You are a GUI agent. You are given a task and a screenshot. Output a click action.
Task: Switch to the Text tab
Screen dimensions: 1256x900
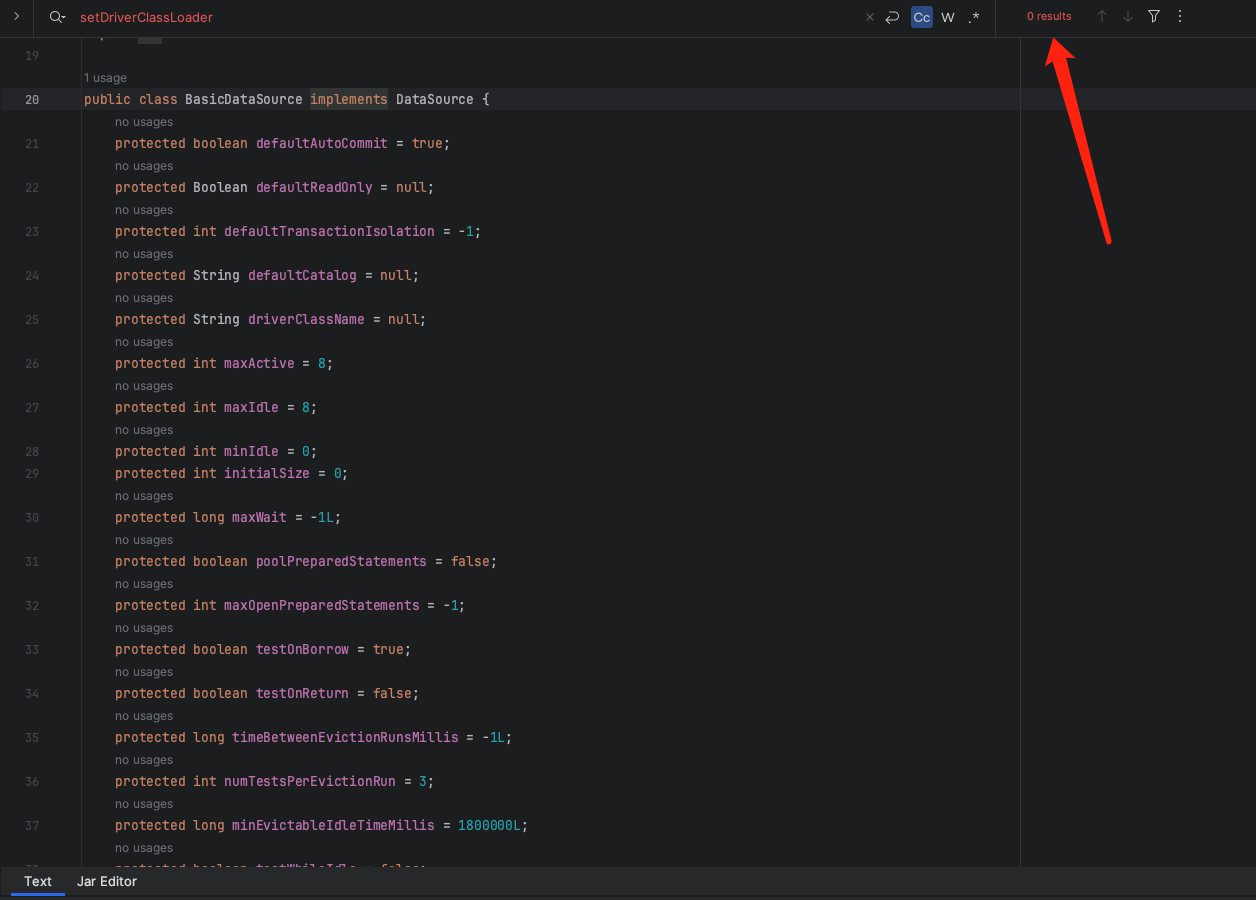pos(38,881)
